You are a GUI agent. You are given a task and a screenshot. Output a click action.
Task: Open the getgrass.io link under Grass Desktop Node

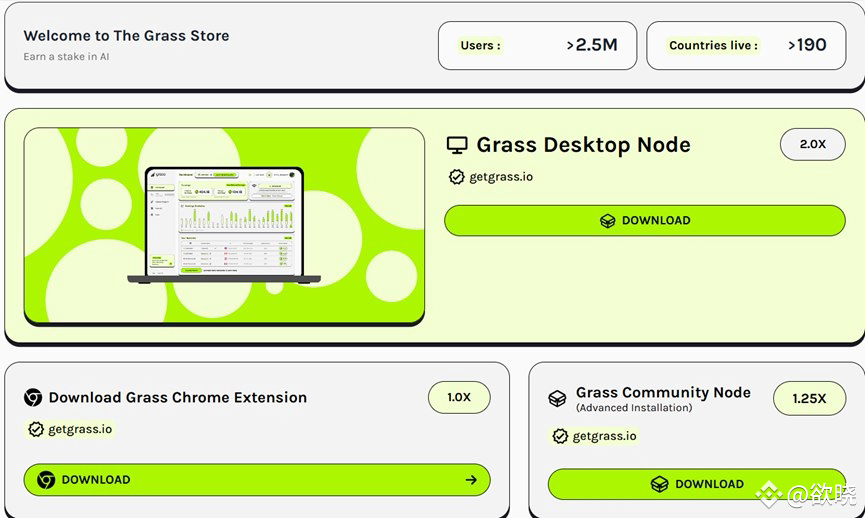(x=501, y=177)
